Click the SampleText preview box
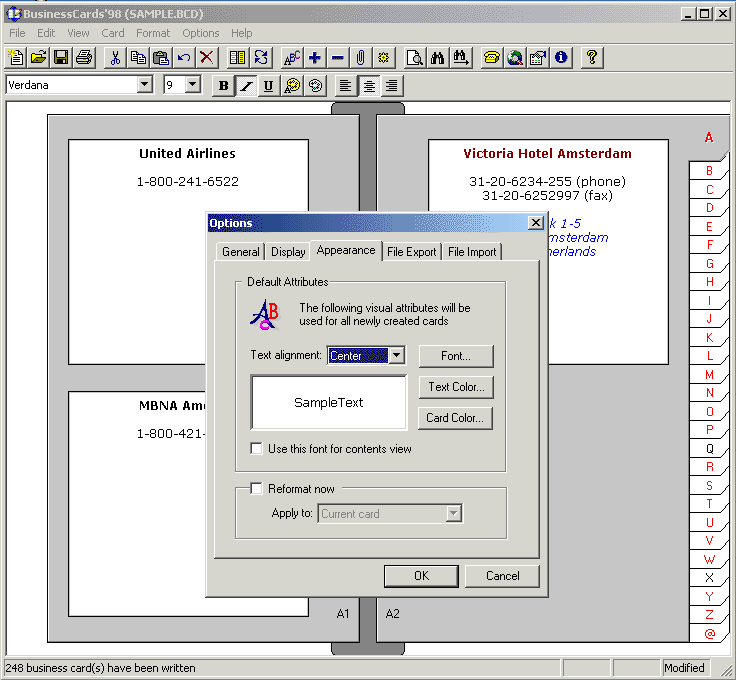 [x=329, y=402]
